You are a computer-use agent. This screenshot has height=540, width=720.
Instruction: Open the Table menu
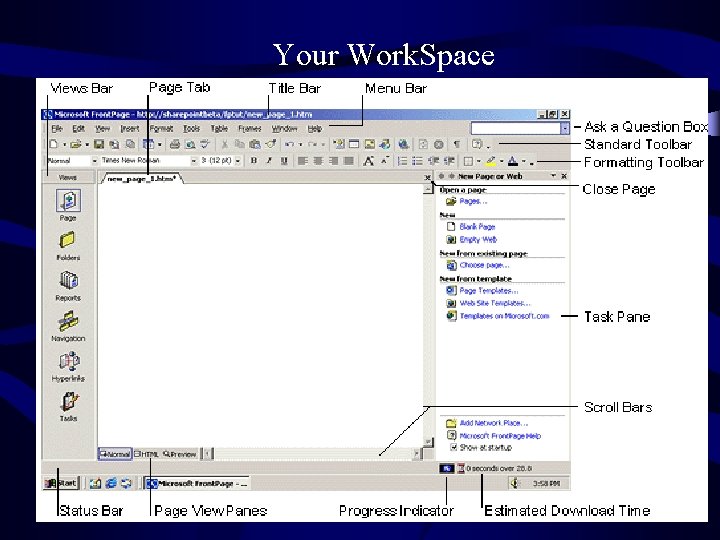[x=219, y=129]
